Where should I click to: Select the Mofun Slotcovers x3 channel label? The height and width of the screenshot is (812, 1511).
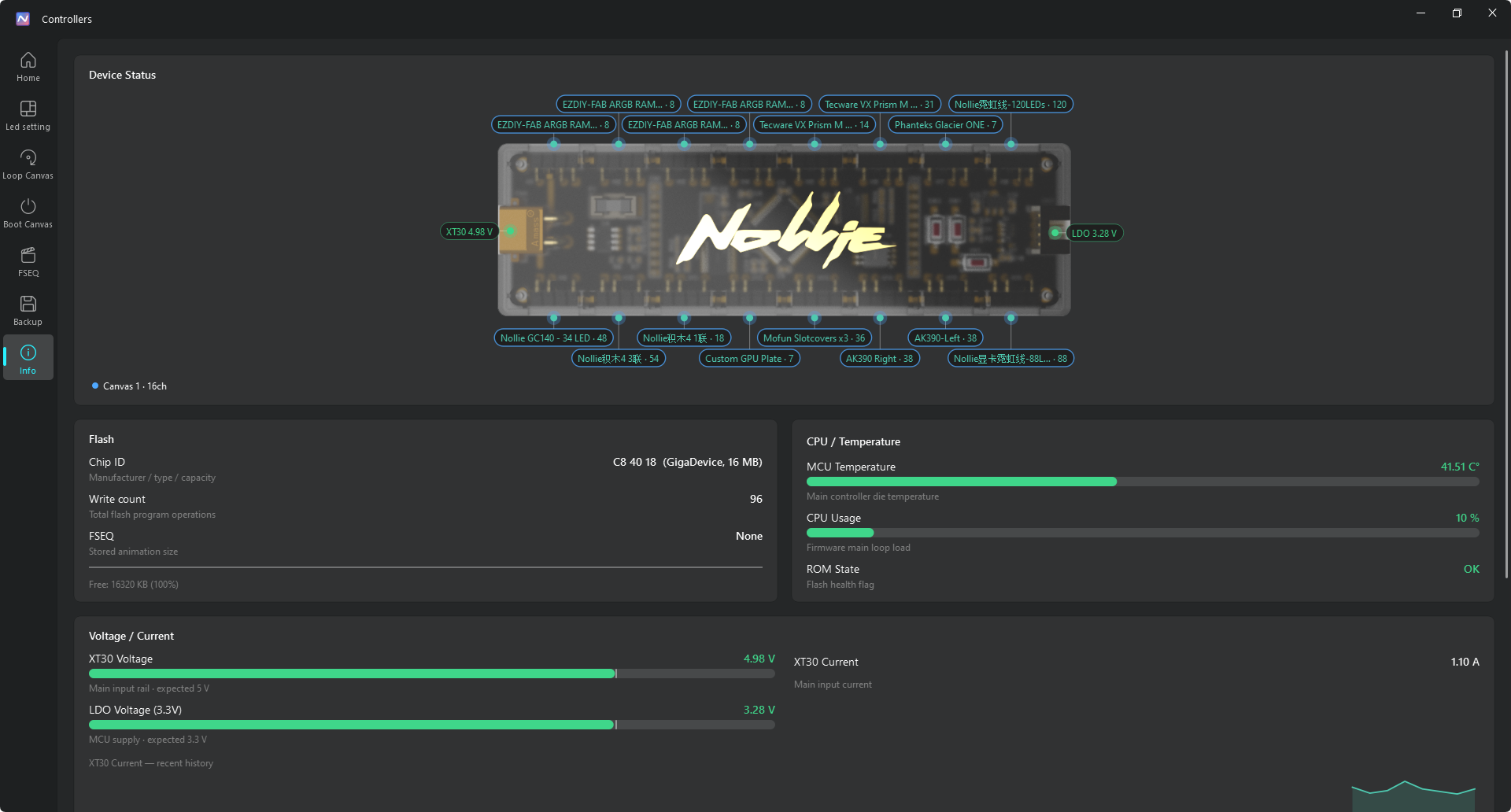[x=814, y=338]
